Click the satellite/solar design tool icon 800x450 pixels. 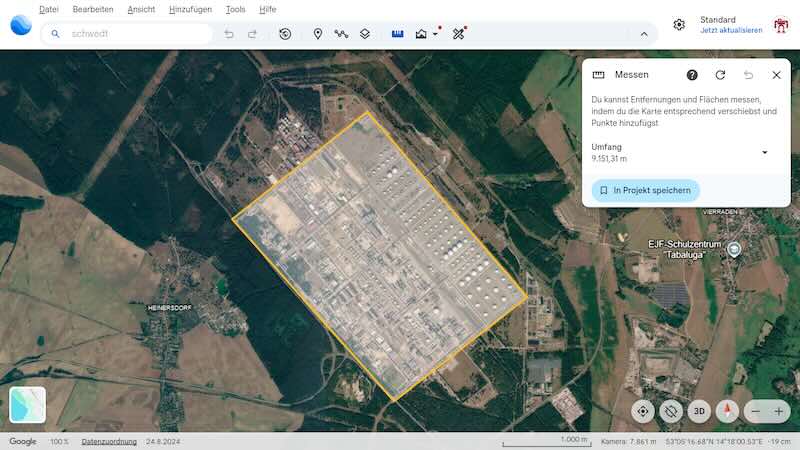(459, 34)
